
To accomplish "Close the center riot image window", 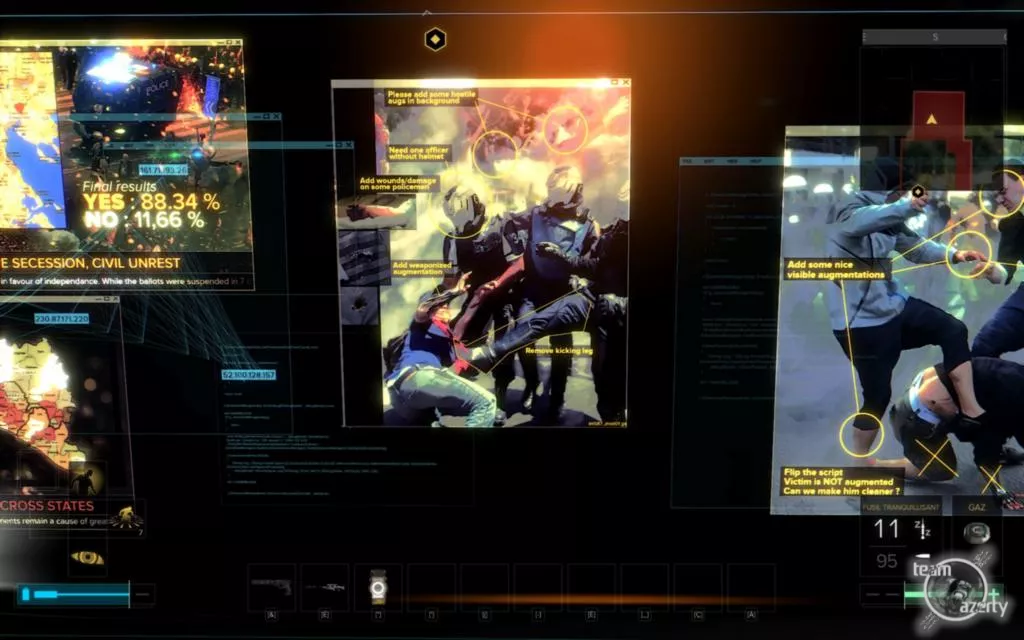I will click(x=626, y=82).
